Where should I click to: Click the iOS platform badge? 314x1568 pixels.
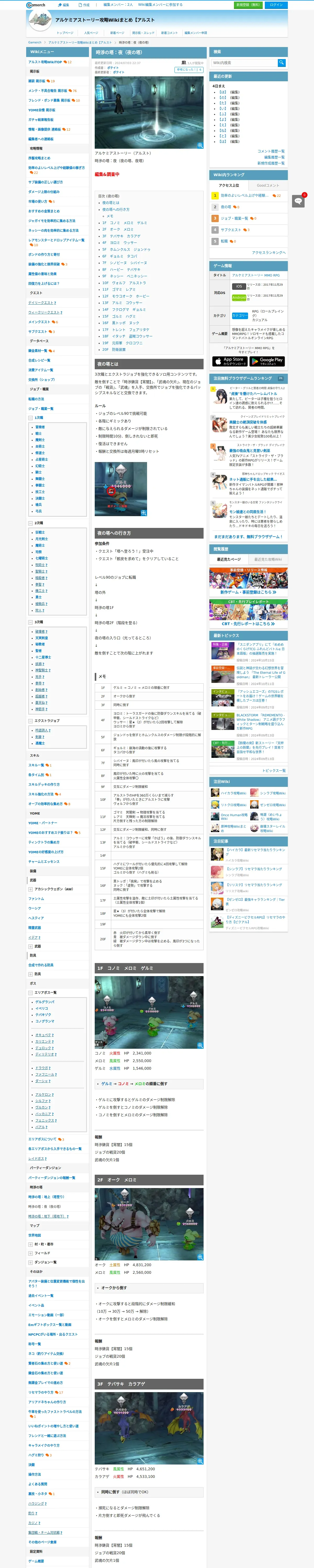pos(239,286)
